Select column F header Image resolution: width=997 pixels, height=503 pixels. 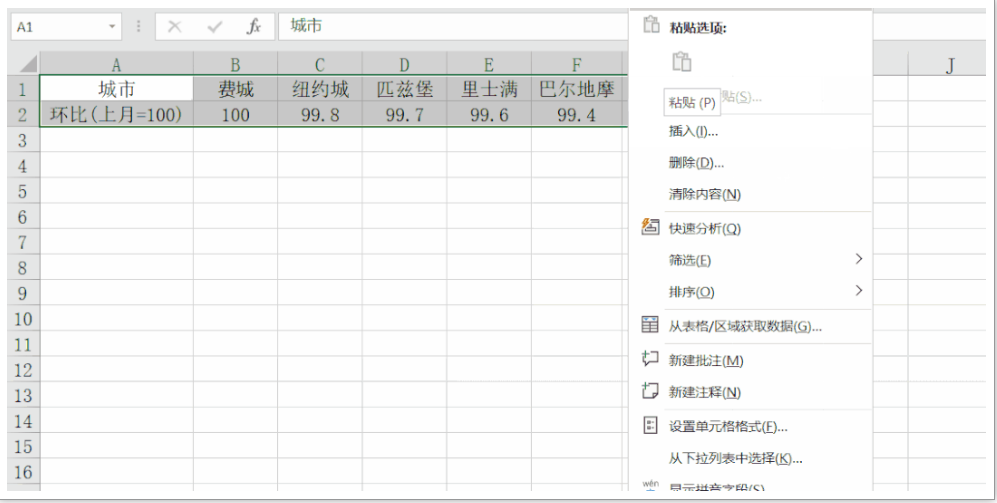tap(577, 64)
